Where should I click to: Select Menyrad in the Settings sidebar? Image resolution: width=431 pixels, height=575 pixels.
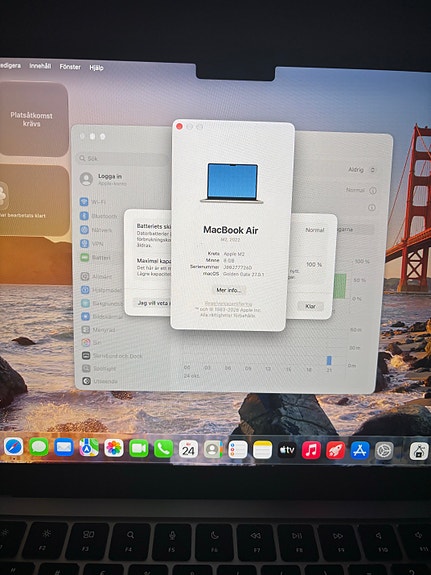[98, 330]
